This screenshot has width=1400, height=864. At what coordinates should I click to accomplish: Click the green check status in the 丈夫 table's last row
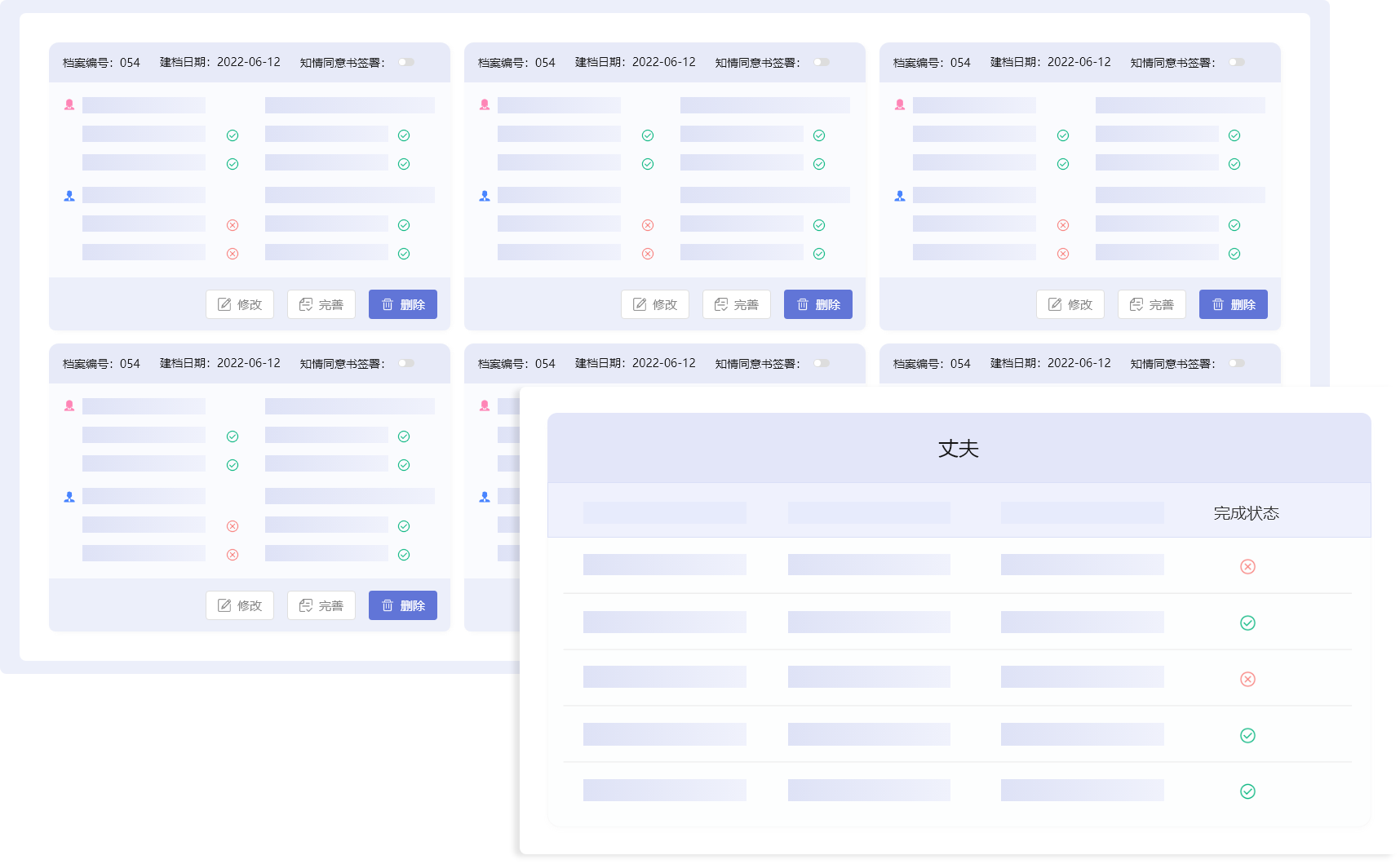click(1247, 791)
